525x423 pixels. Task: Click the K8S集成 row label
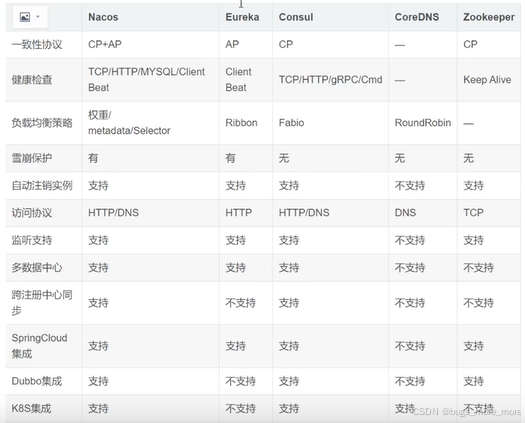(x=31, y=409)
